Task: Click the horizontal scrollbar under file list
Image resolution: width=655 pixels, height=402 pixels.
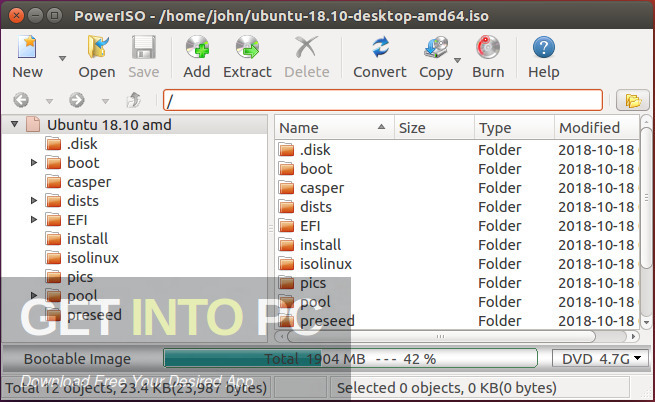Action: [x=441, y=336]
